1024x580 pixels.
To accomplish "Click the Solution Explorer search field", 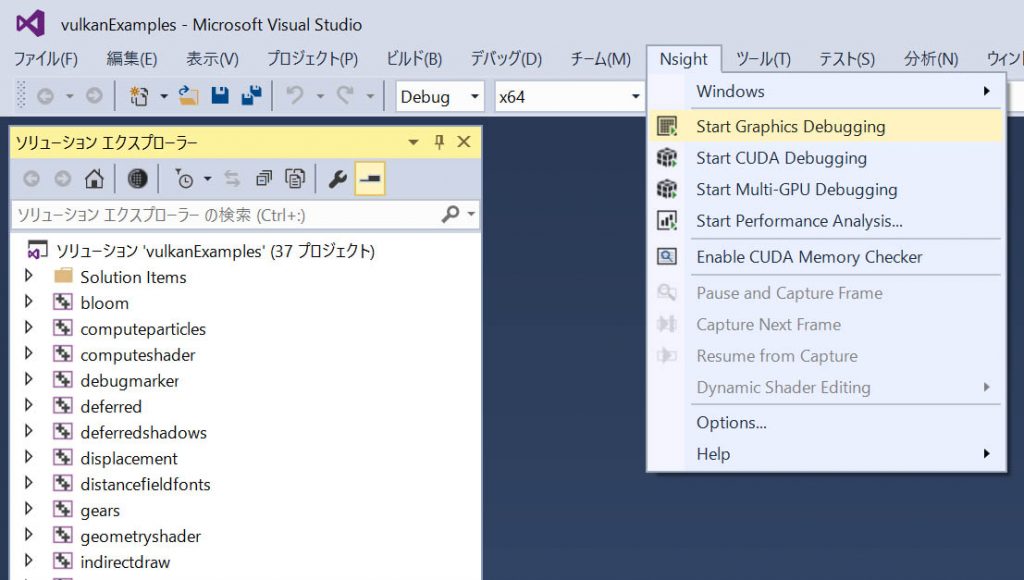I will click(225, 215).
